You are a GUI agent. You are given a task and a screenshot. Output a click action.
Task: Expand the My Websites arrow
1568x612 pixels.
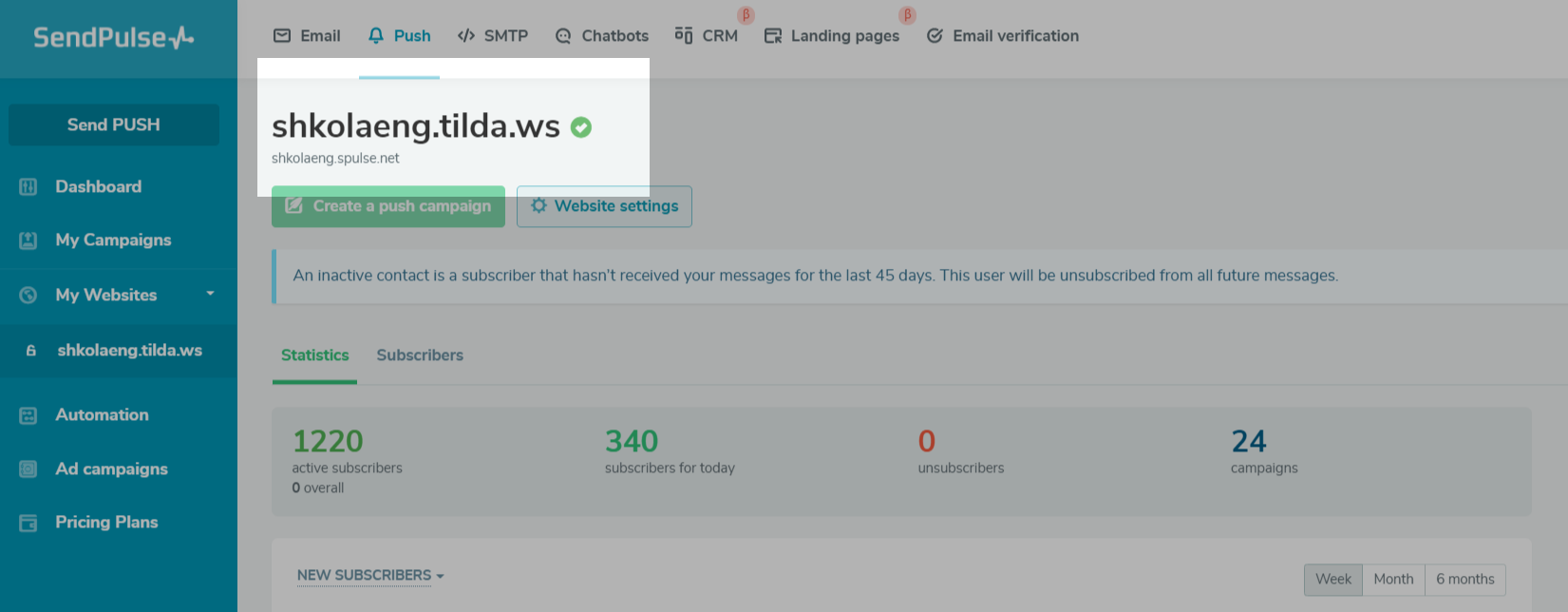[211, 294]
